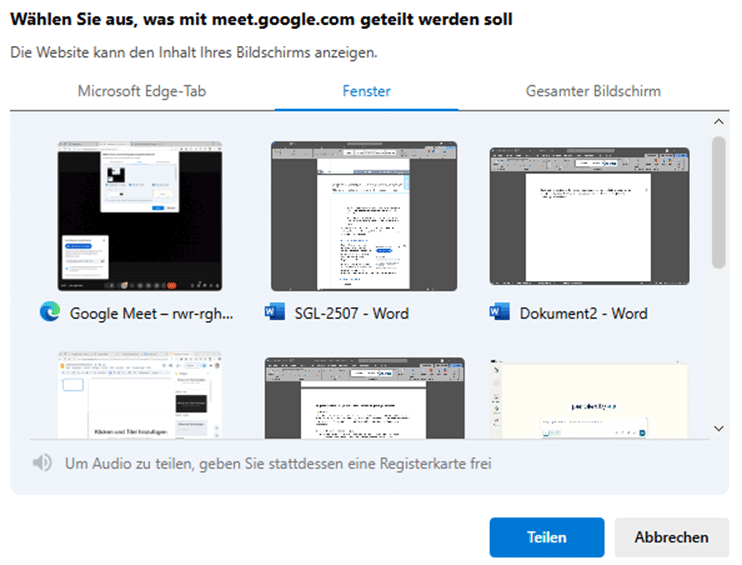Open the Gesamter Bildschirm tab
The height and width of the screenshot is (565, 742).
[593, 91]
